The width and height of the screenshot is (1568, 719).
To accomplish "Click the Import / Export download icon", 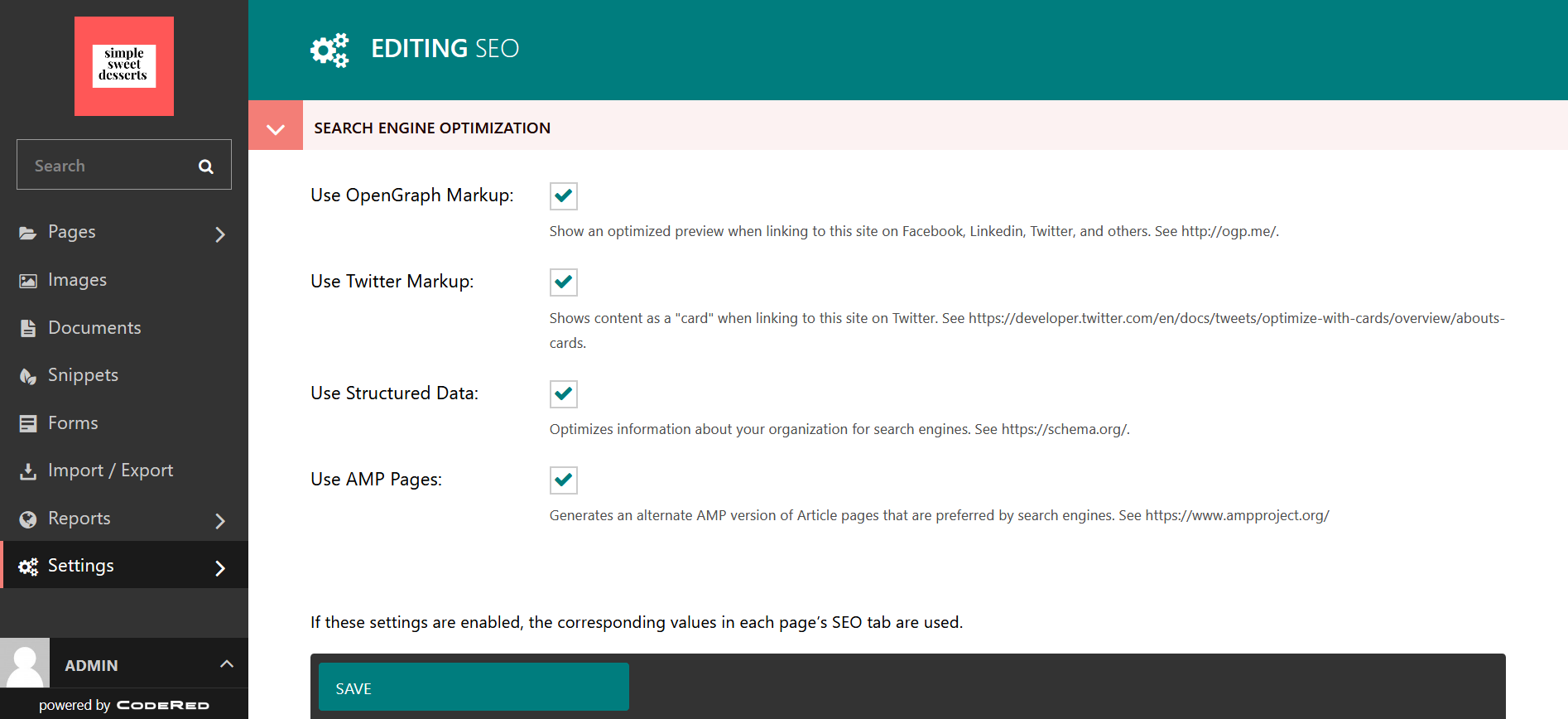I will click(28, 471).
